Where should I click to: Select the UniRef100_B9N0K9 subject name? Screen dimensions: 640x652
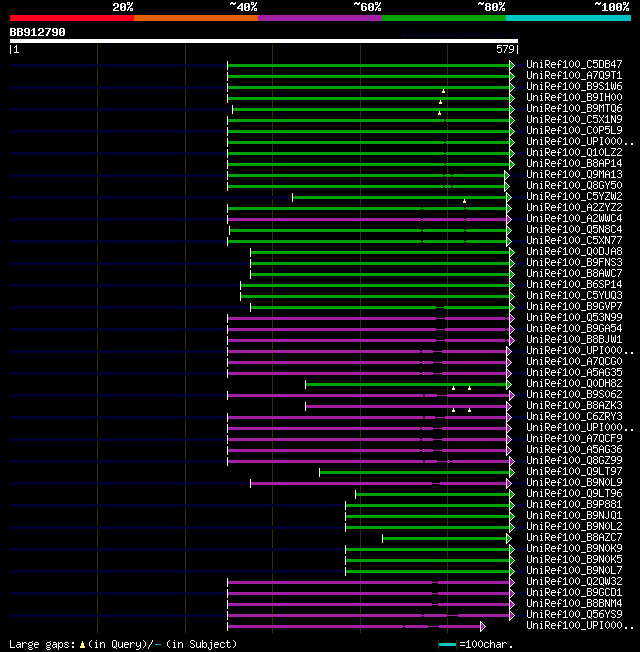coord(574,548)
